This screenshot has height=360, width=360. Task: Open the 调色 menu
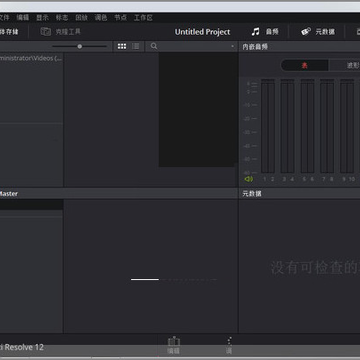[x=101, y=18]
